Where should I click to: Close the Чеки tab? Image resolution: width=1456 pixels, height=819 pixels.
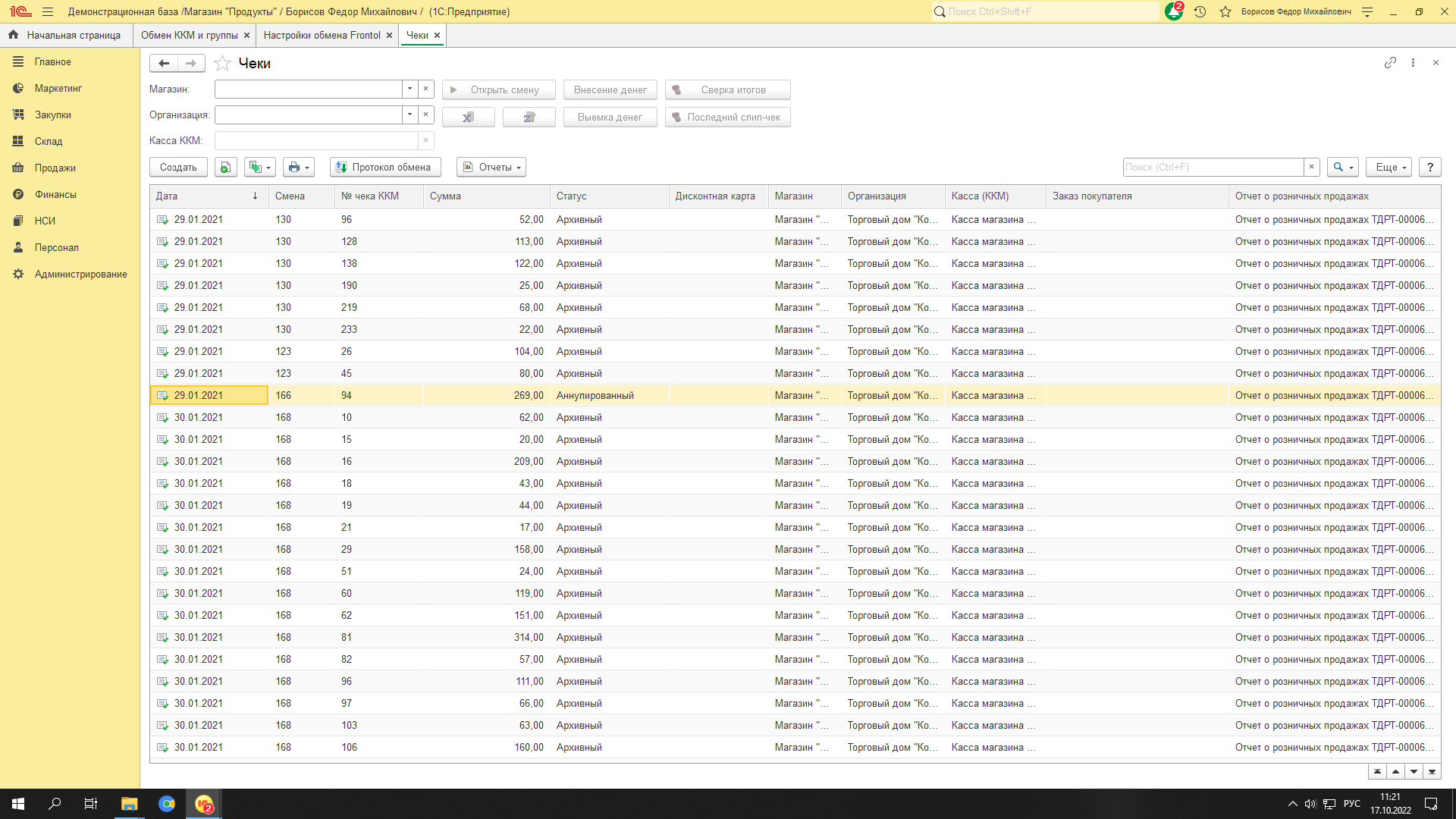coord(437,35)
